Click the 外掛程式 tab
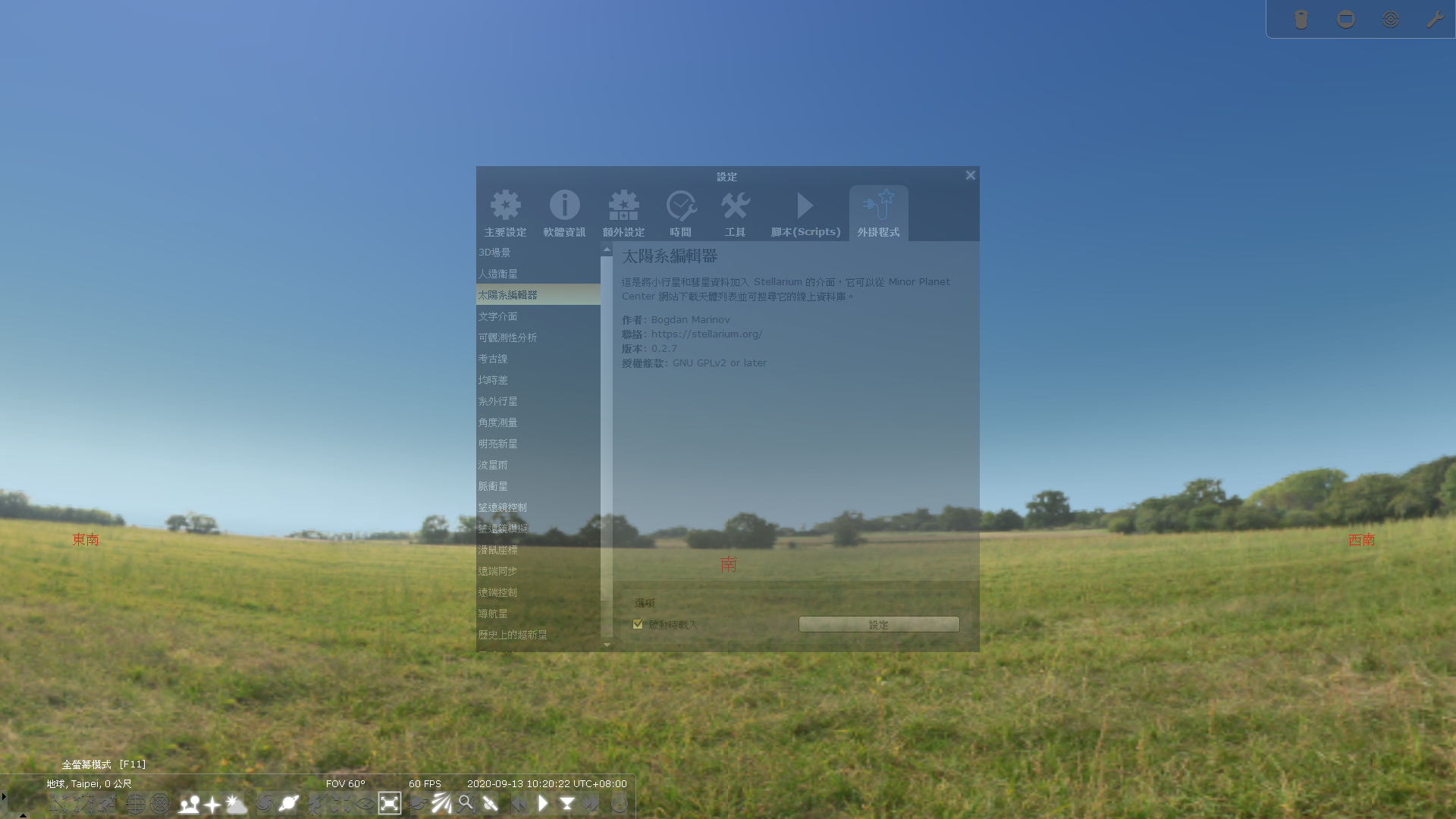 pyautogui.click(x=879, y=213)
